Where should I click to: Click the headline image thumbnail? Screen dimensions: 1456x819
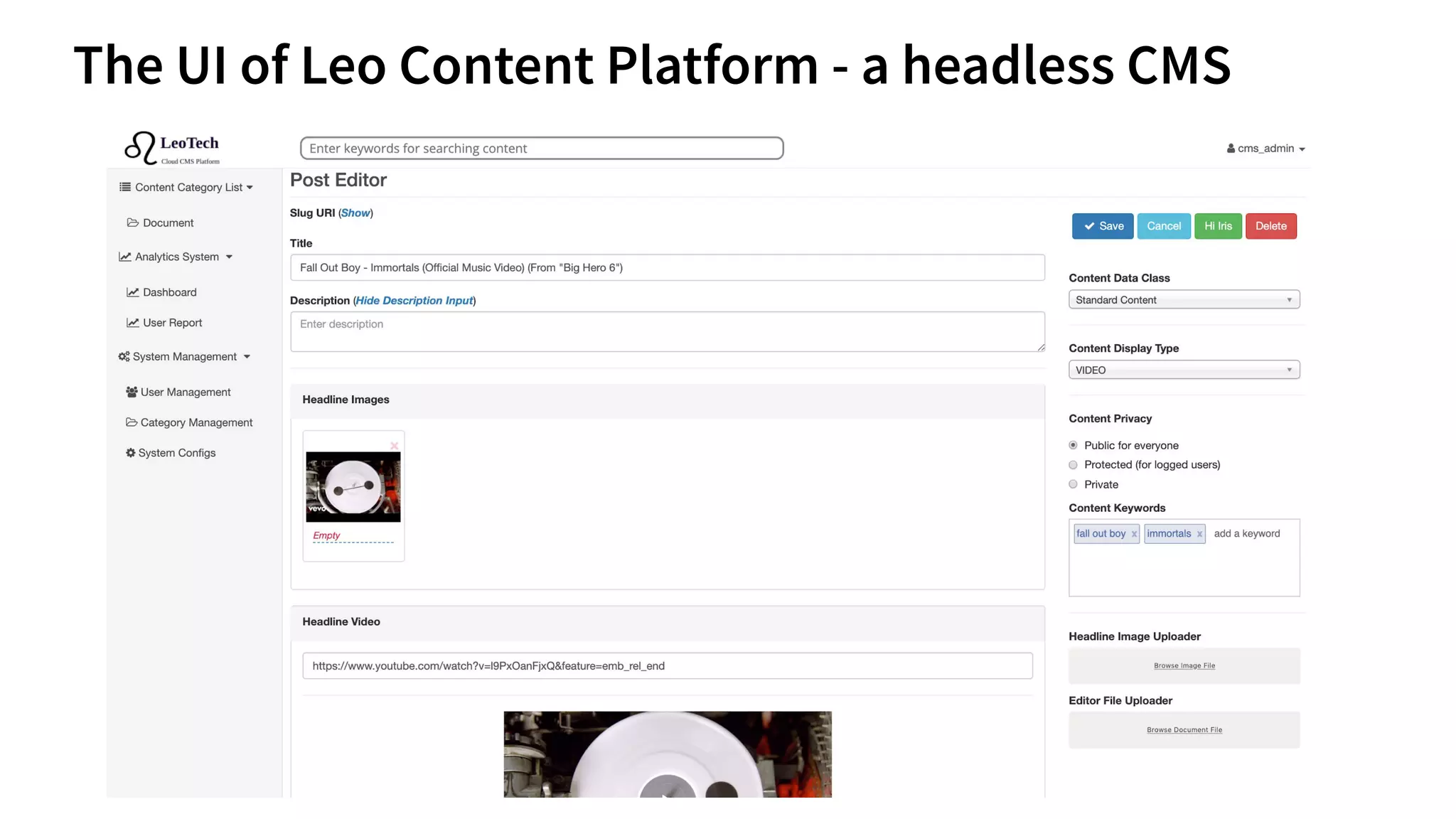click(x=353, y=487)
